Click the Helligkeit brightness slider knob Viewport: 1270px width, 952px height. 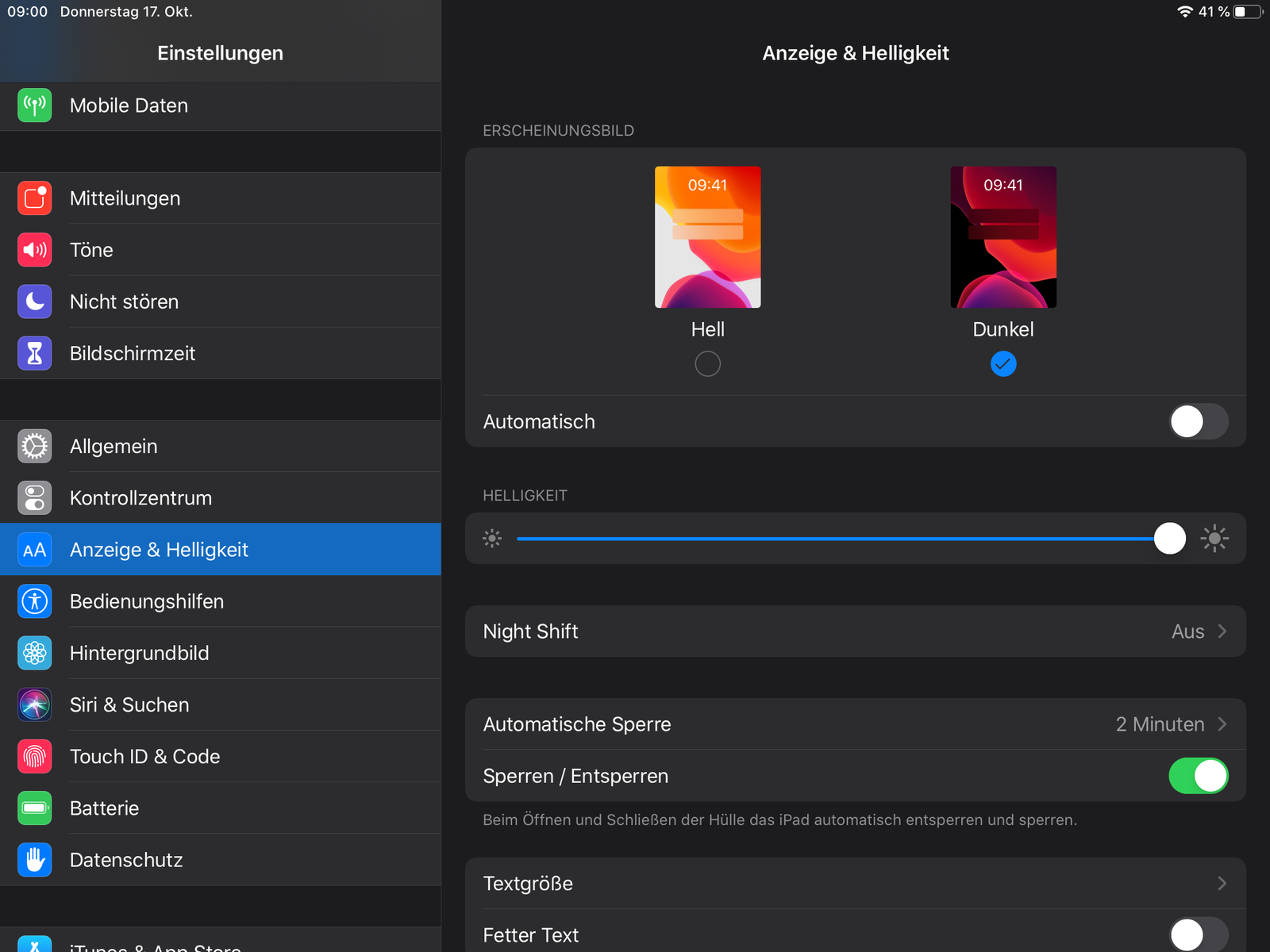1169,539
